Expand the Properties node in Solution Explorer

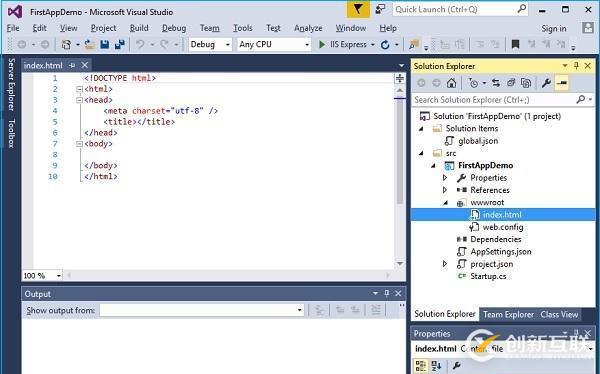click(445, 178)
